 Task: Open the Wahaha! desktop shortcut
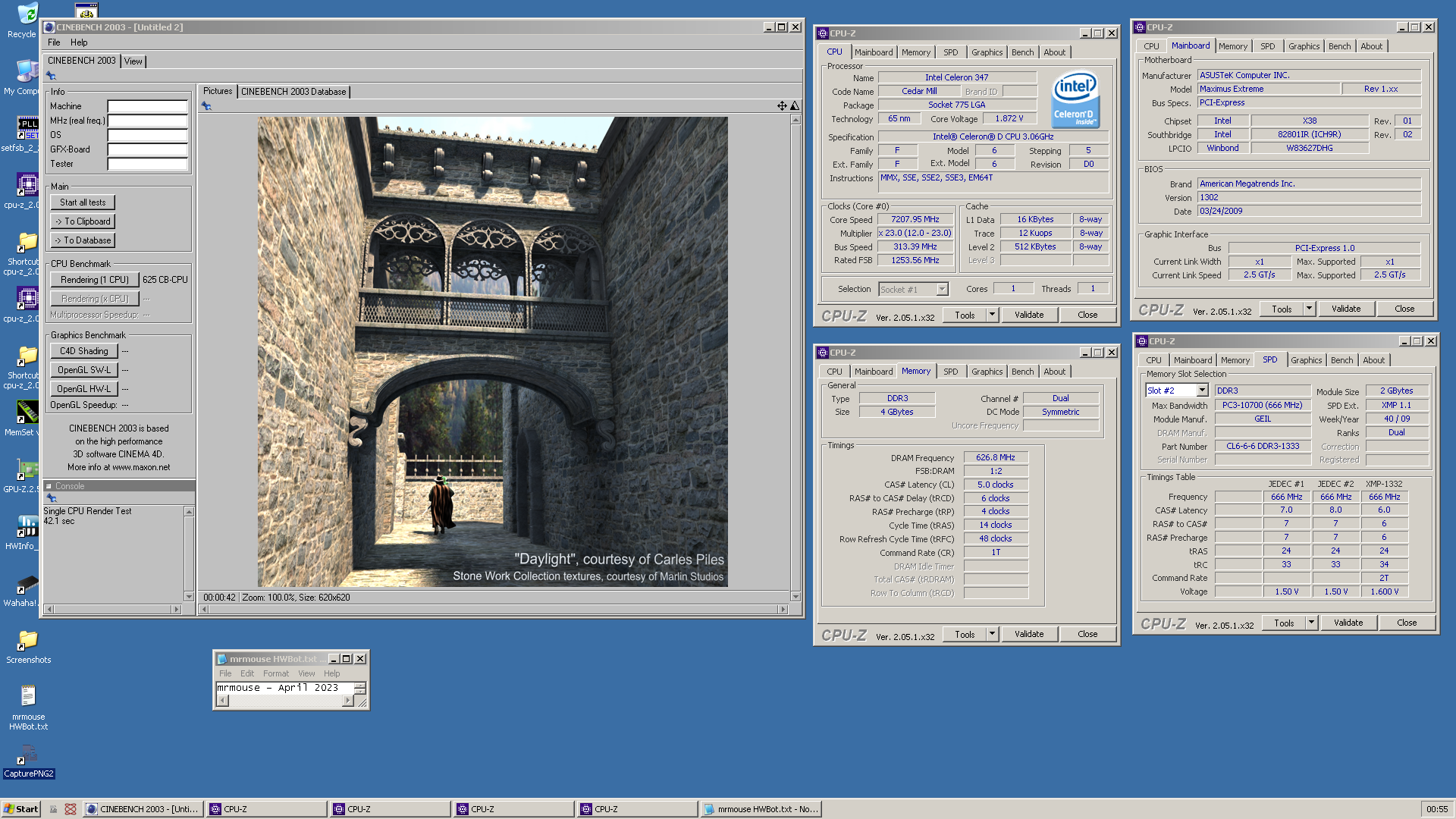pyautogui.click(x=27, y=584)
